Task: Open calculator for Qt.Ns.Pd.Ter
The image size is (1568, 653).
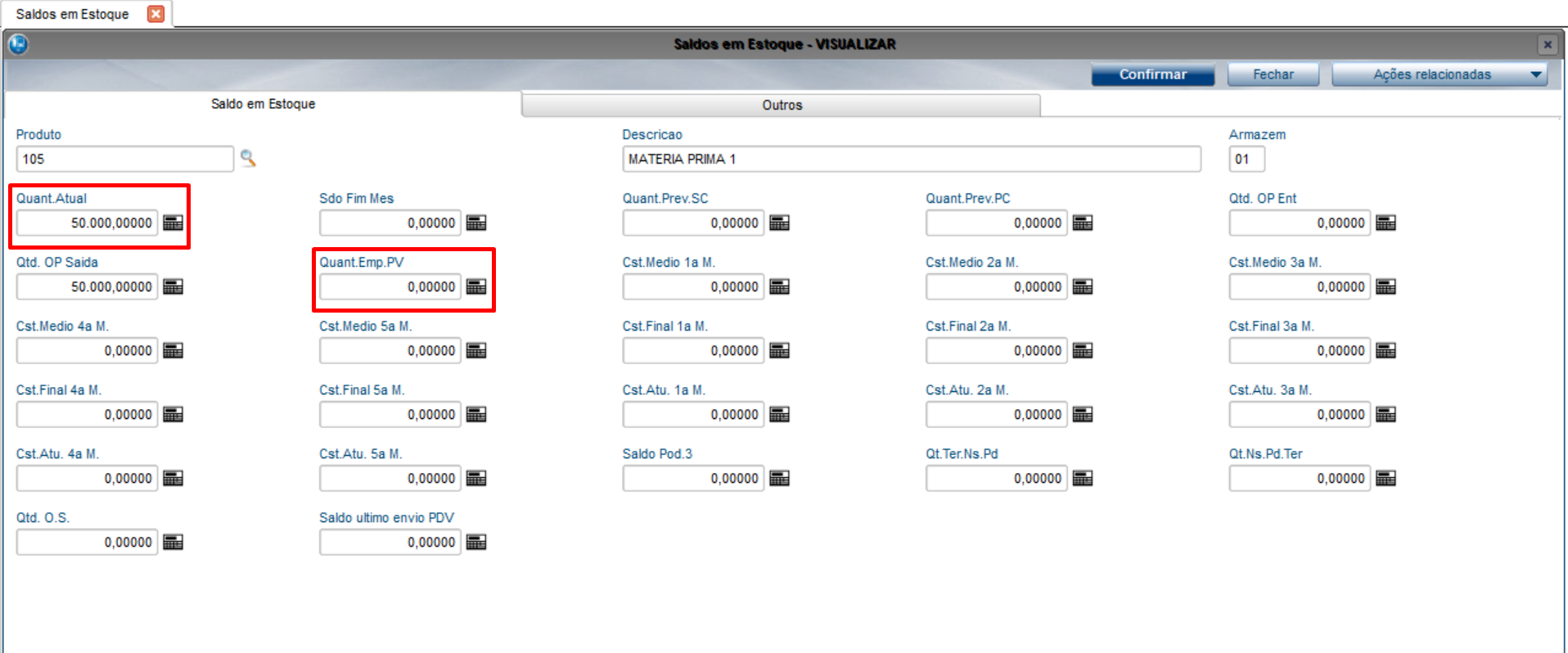Action: [x=1386, y=478]
